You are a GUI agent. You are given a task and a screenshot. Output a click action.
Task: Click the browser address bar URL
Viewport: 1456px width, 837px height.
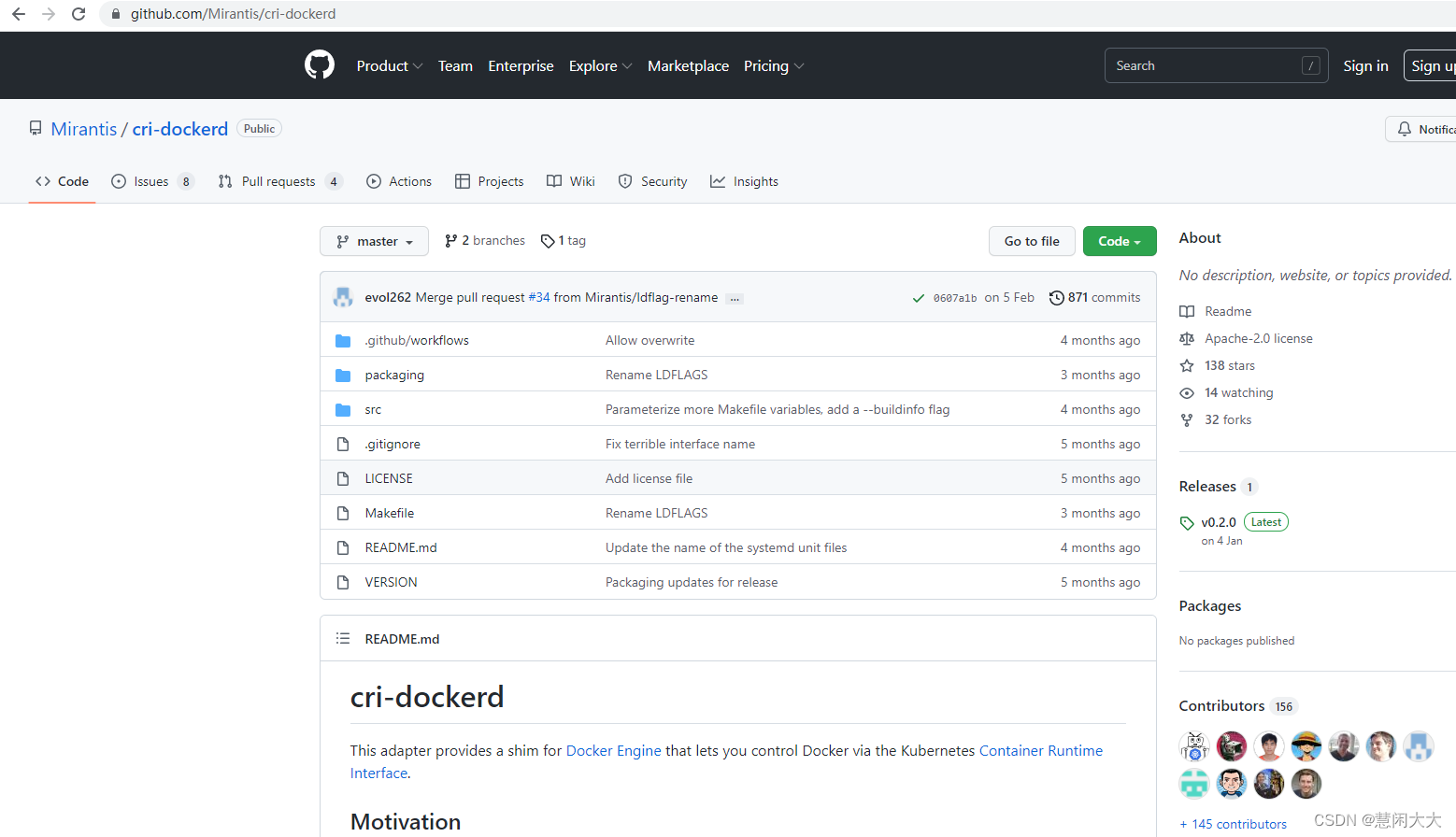(x=233, y=14)
